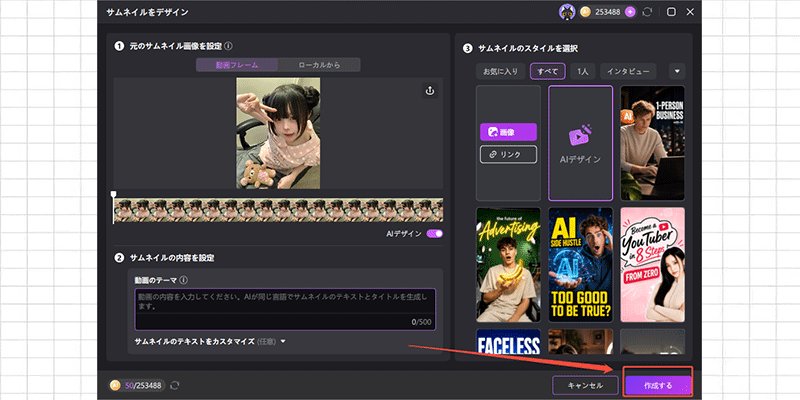Select the すべて style filter
This screenshot has width=800, height=400.
click(547, 71)
